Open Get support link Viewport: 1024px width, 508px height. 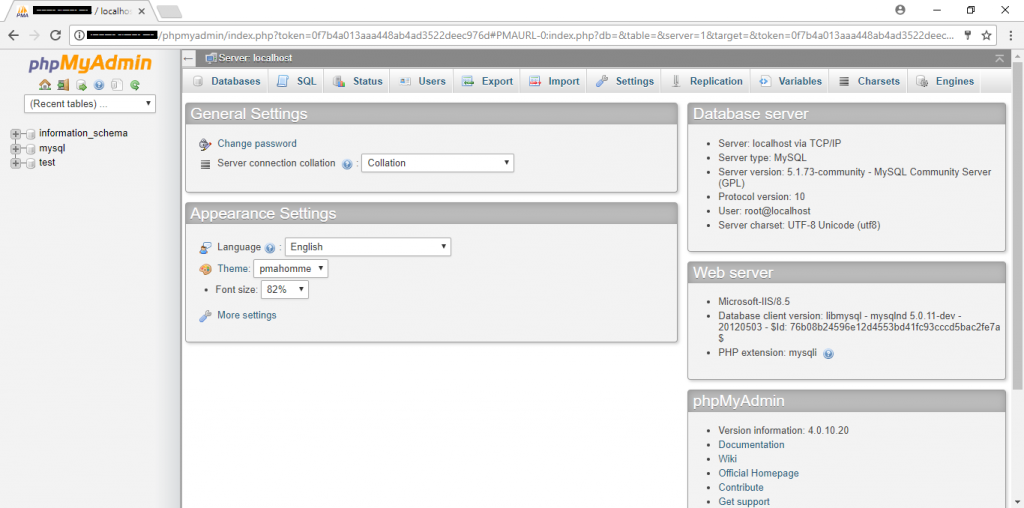744,502
